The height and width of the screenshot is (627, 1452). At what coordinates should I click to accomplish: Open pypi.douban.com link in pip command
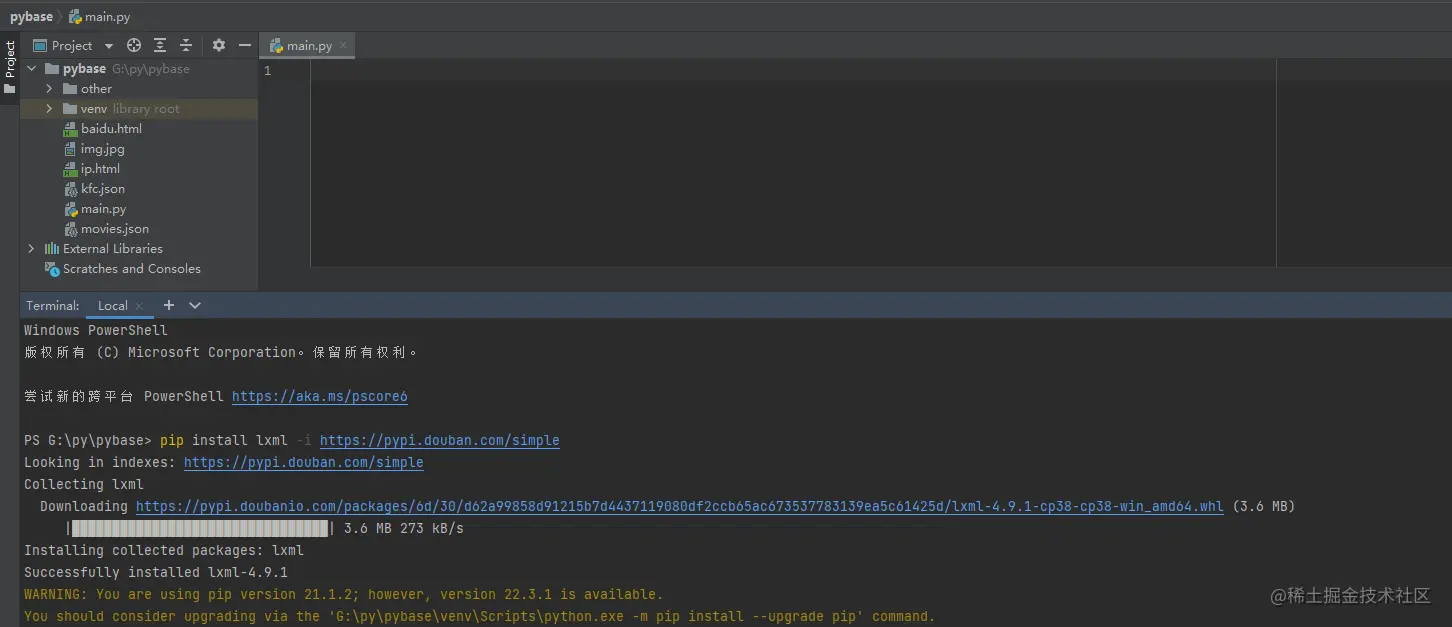tap(440, 441)
